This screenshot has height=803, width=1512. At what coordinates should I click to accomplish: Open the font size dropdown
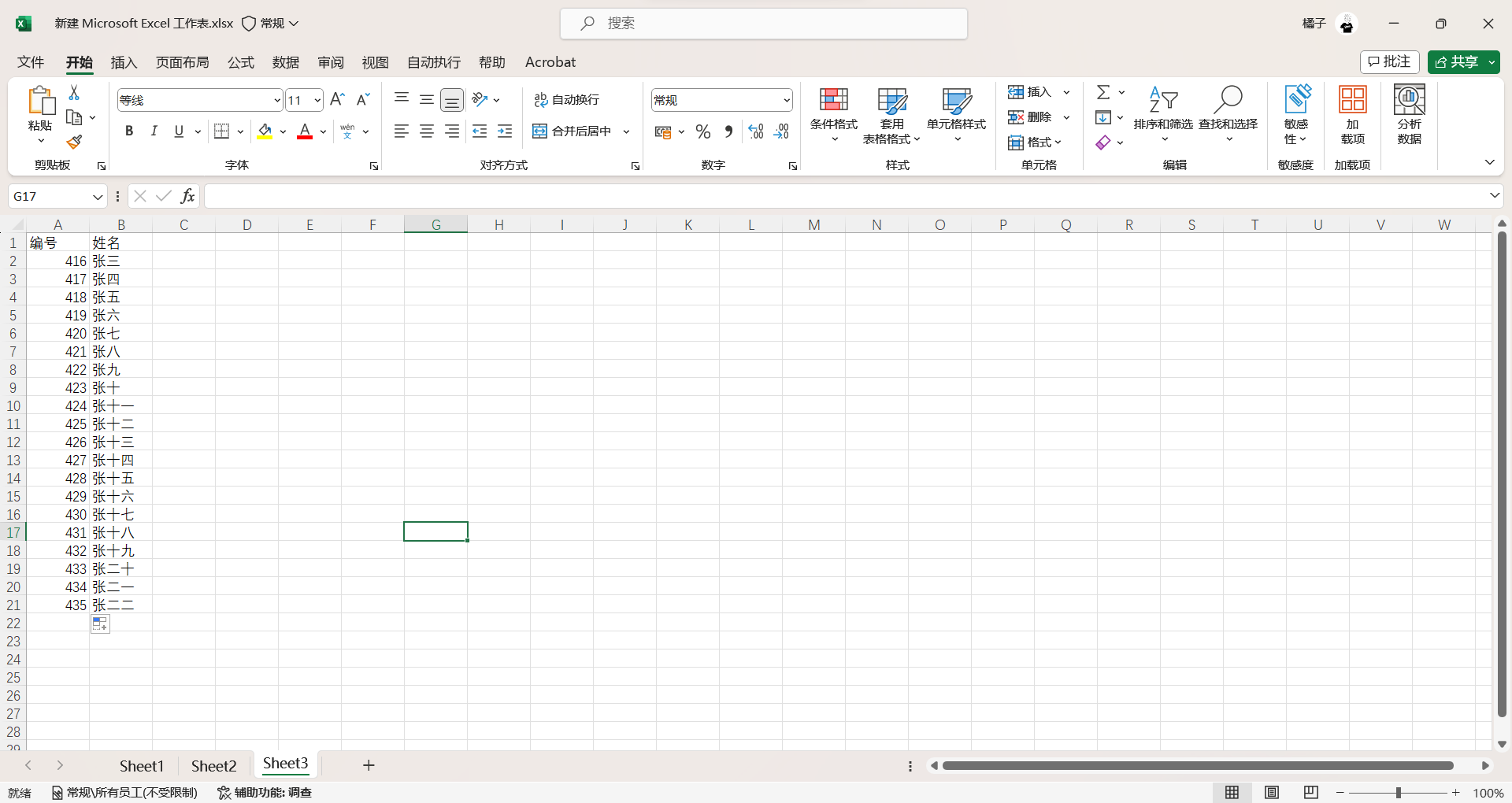click(317, 100)
